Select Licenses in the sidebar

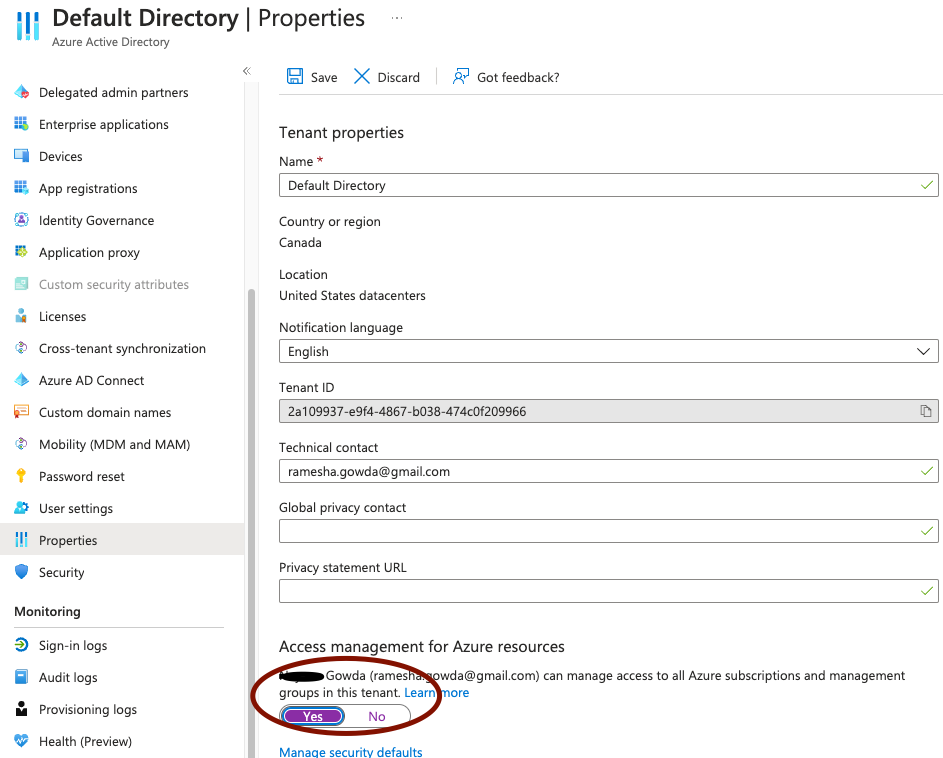click(63, 316)
